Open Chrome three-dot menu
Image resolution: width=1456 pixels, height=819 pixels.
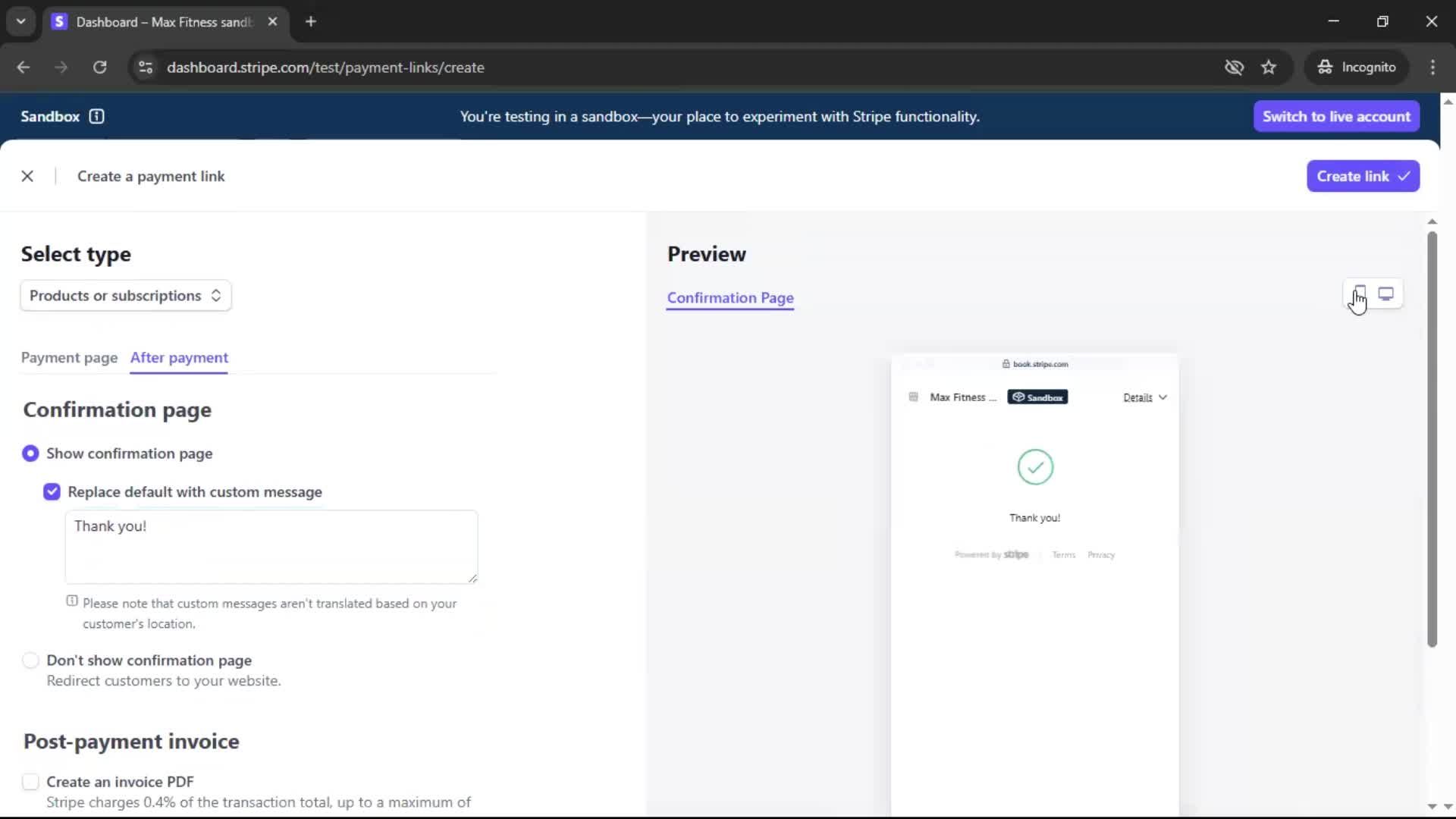(x=1432, y=67)
